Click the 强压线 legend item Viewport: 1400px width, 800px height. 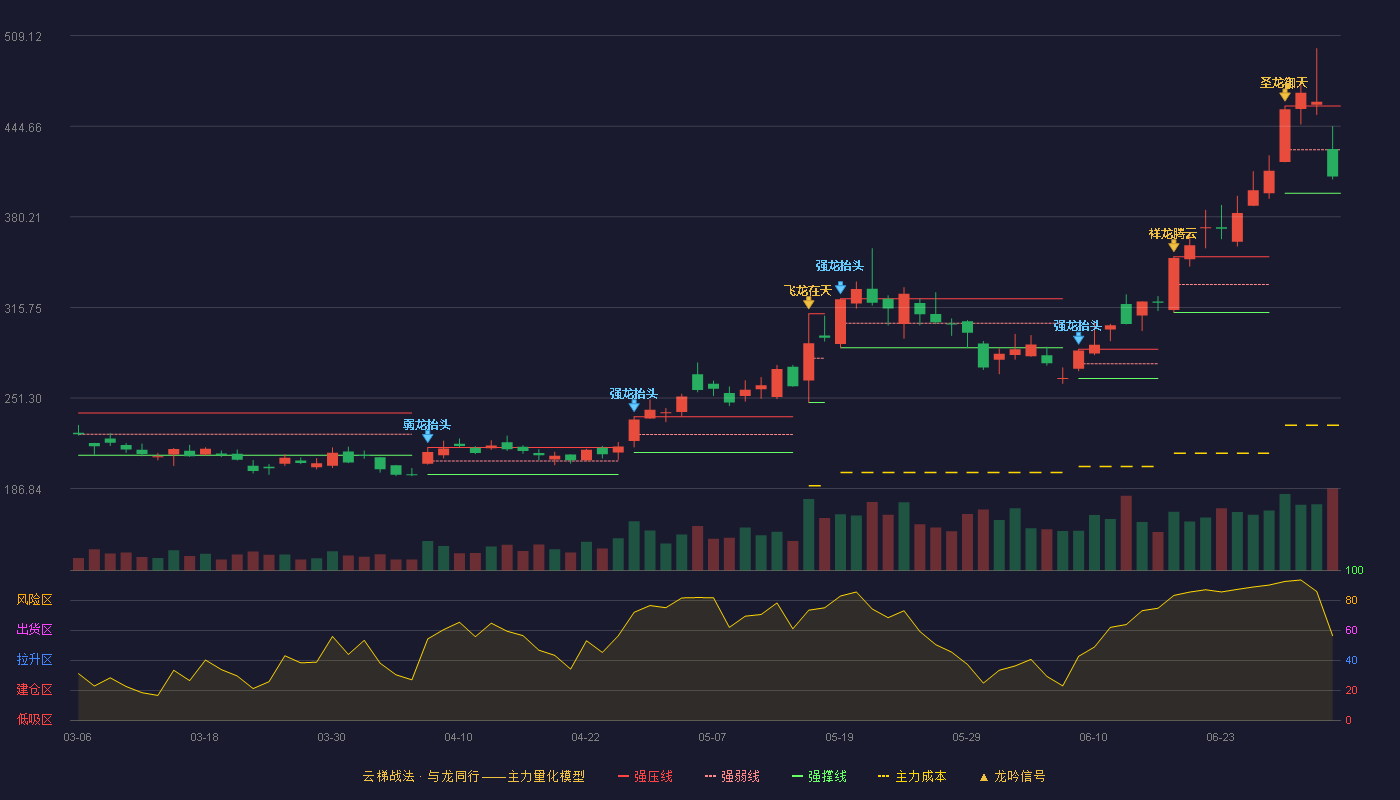coord(645,776)
